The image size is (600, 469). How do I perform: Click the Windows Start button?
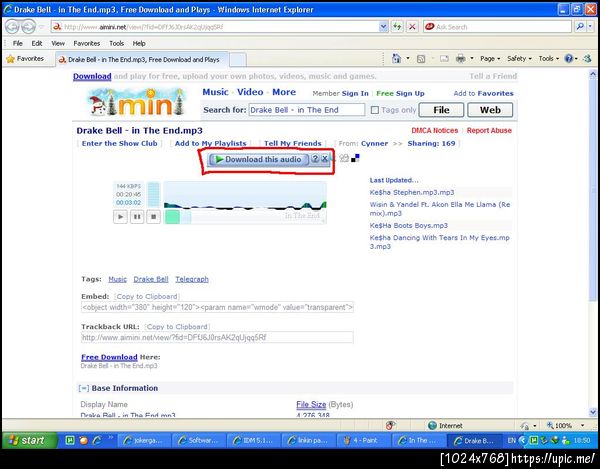point(29,441)
